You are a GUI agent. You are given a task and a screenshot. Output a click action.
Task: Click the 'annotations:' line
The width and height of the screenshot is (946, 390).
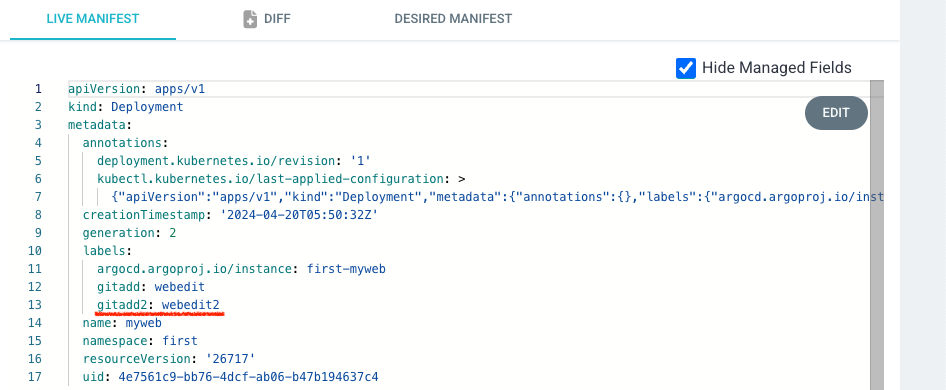click(125, 143)
